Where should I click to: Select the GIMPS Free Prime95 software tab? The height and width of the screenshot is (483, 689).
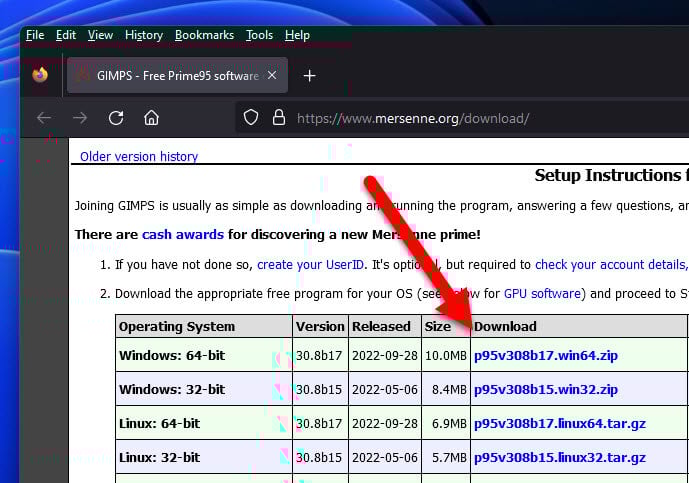pyautogui.click(x=178, y=75)
